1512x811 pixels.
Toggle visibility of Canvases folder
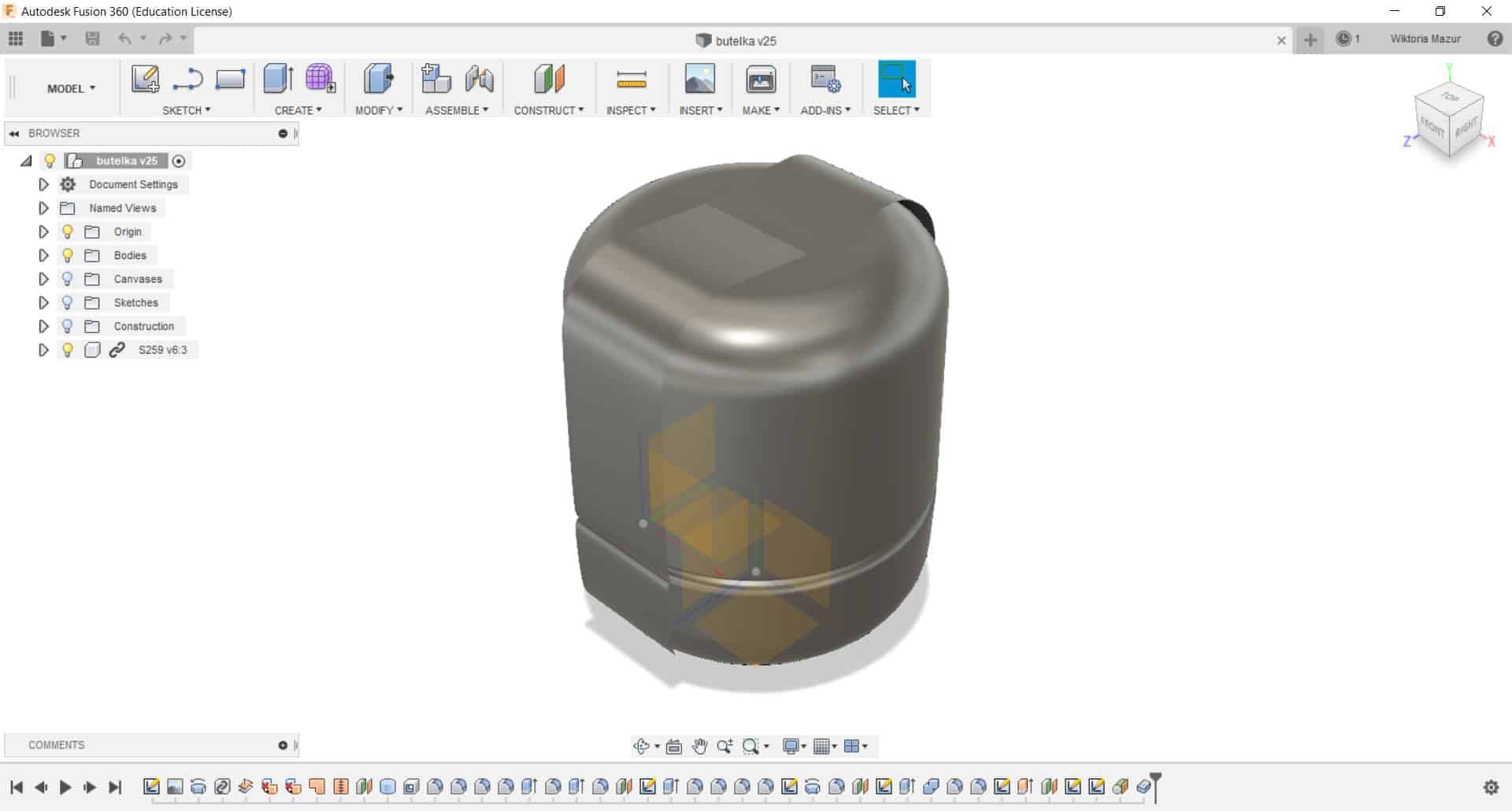(x=68, y=279)
